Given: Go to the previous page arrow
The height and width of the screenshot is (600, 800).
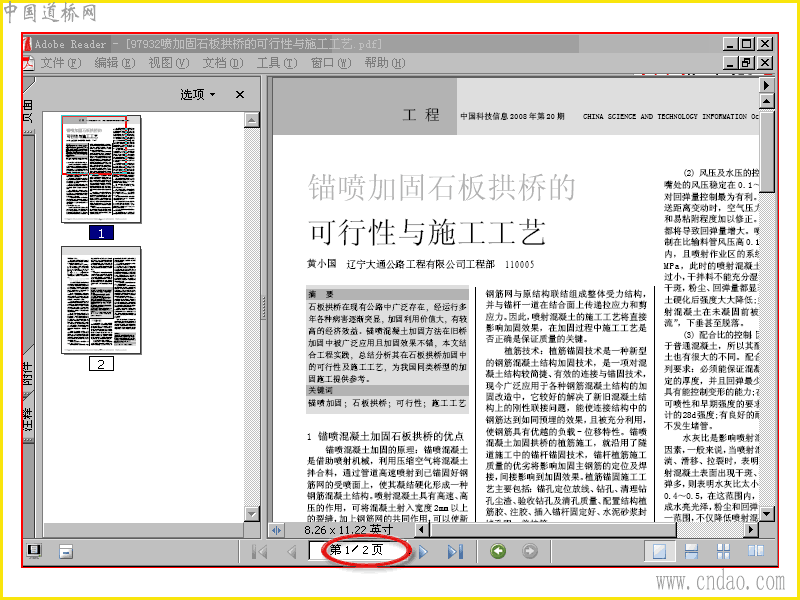Looking at the screenshot, I should click(292, 552).
